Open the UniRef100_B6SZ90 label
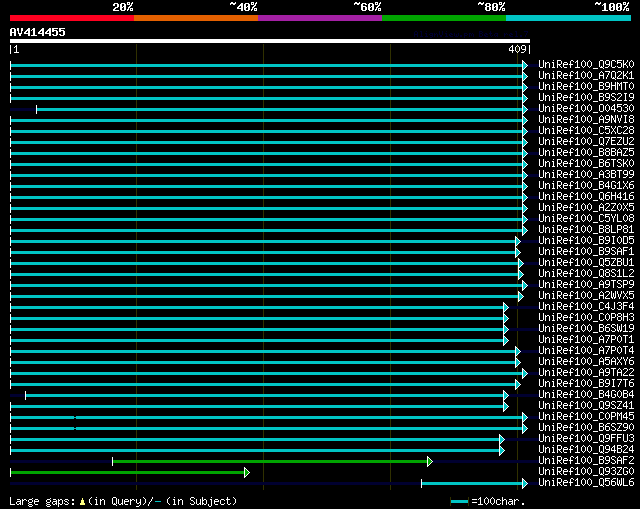 [586, 428]
